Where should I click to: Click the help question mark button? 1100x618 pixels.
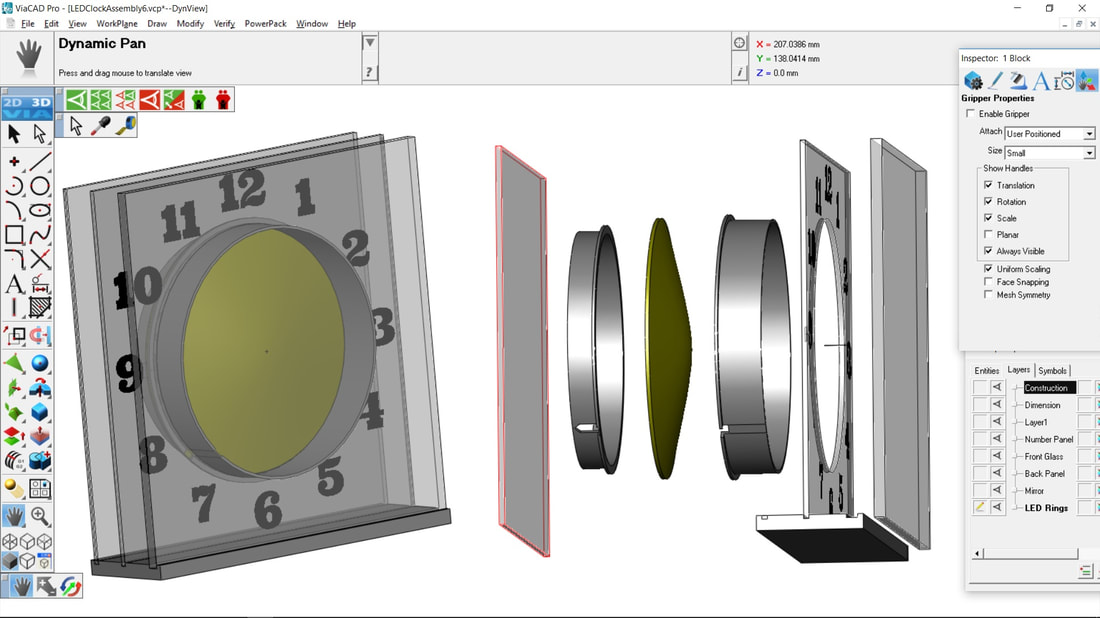click(370, 72)
